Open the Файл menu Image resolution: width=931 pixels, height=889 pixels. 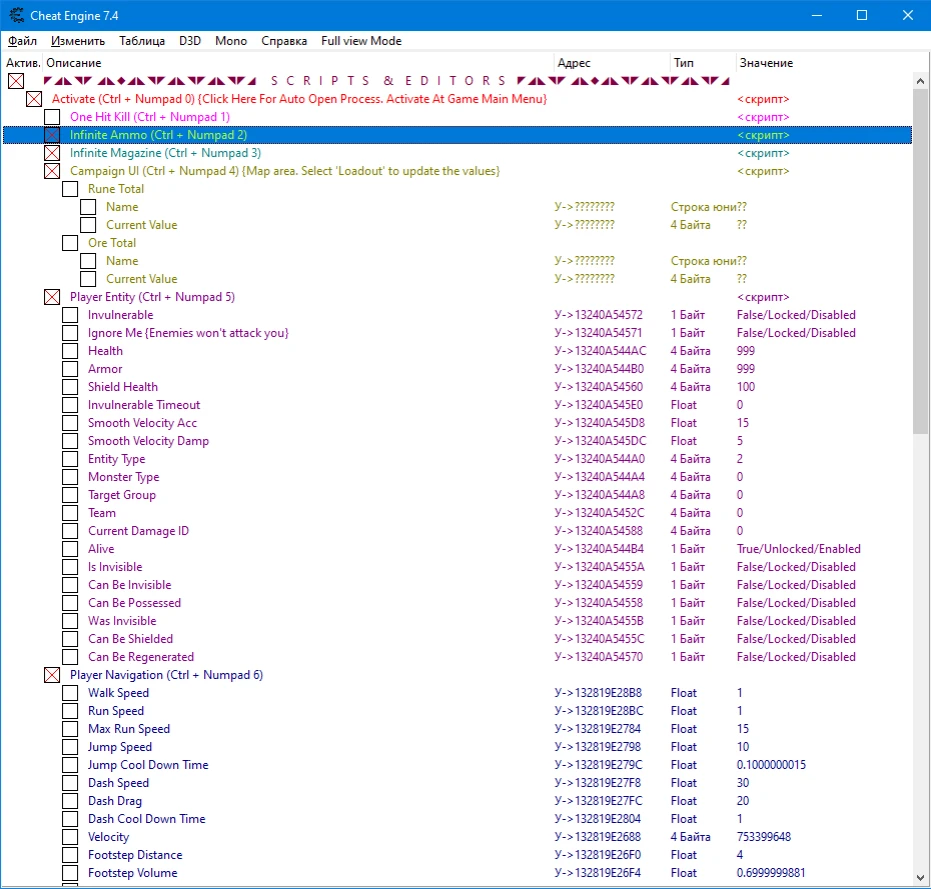(x=22, y=41)
